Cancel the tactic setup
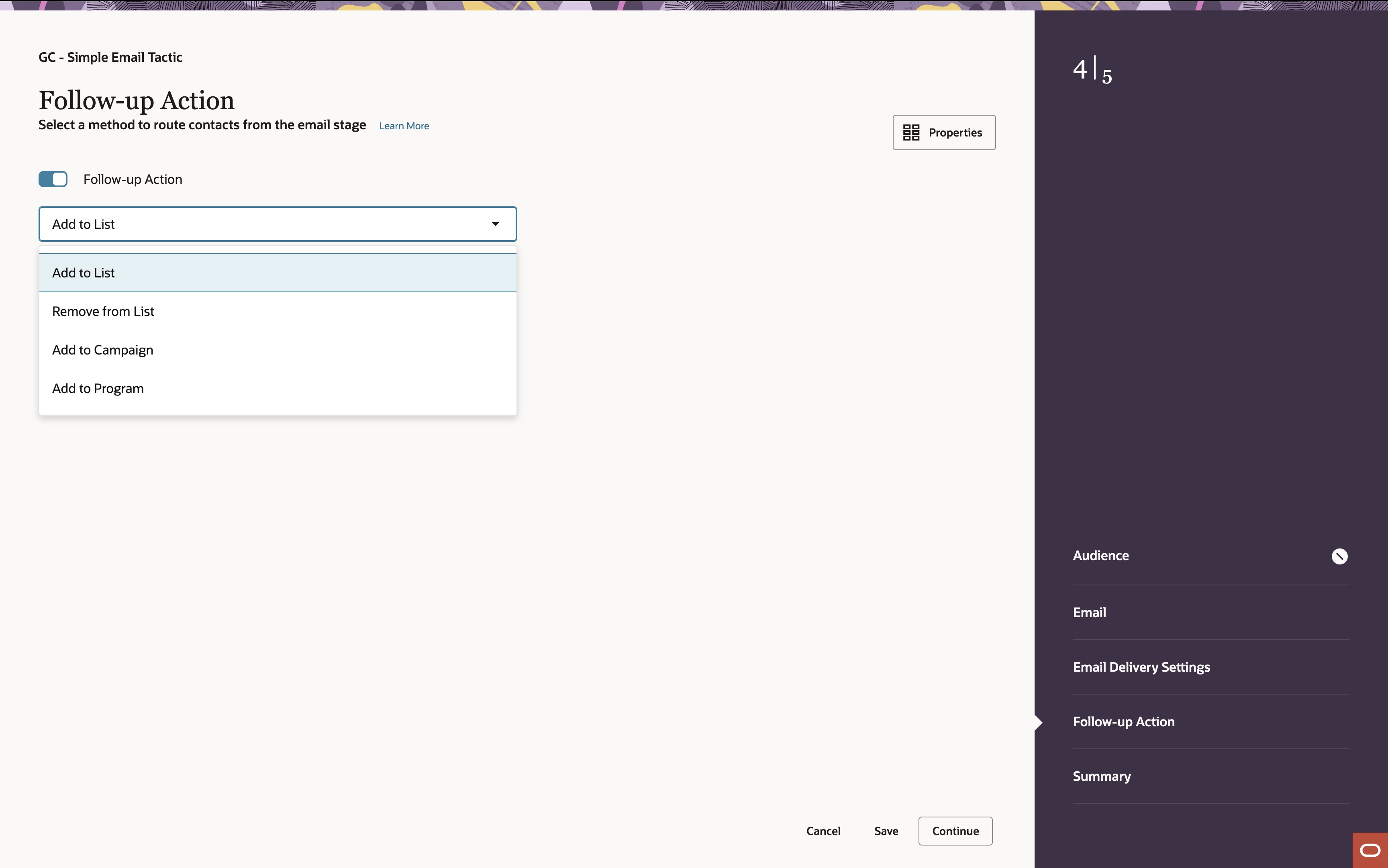Image resolution: width=1388 pixels, height=868 pixels. 823,831
